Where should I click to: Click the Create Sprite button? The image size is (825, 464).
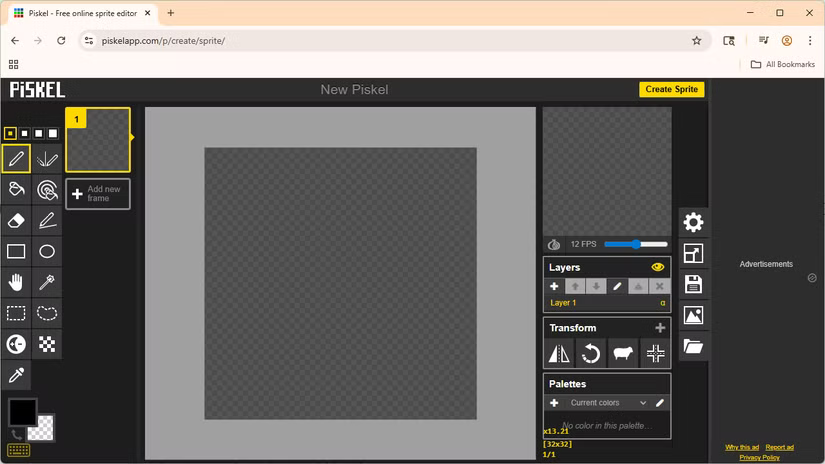click(671, 89)
